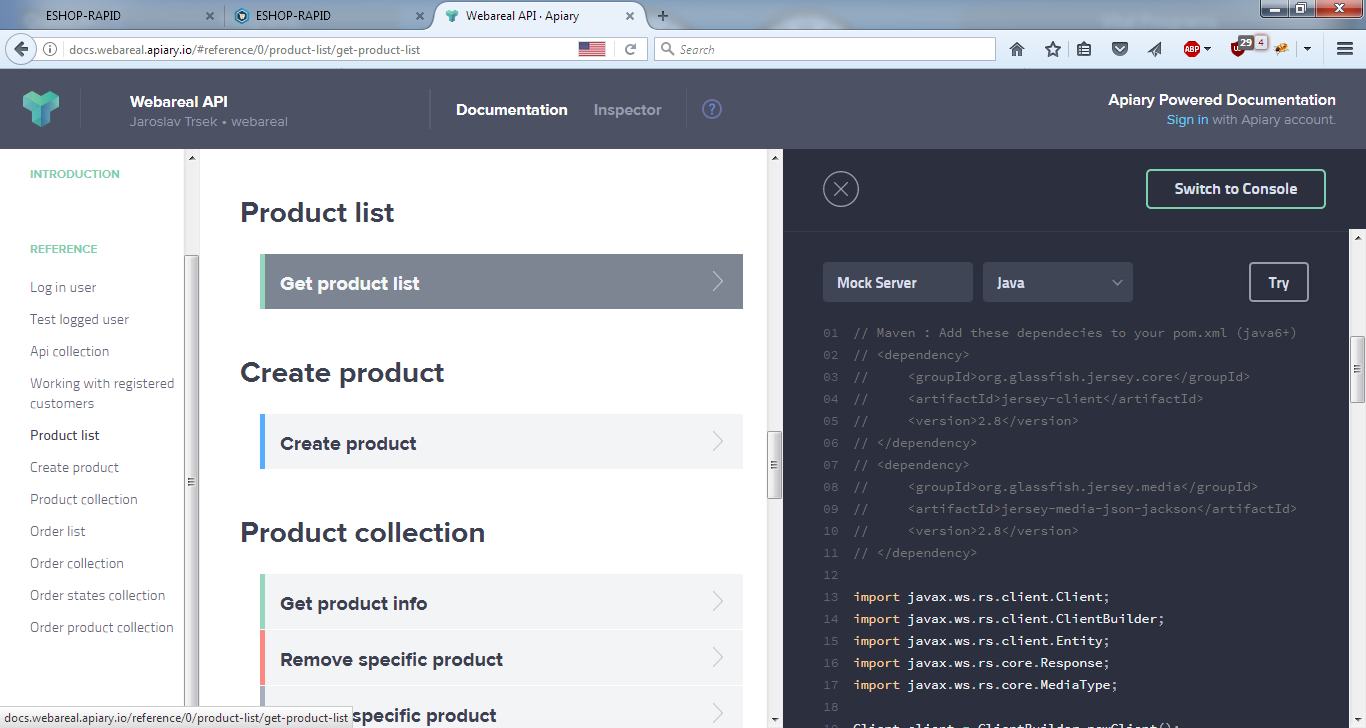This screenshot has width=1366, height=728.
Task: Click the Try button
Action: [x=1279, y=283]
